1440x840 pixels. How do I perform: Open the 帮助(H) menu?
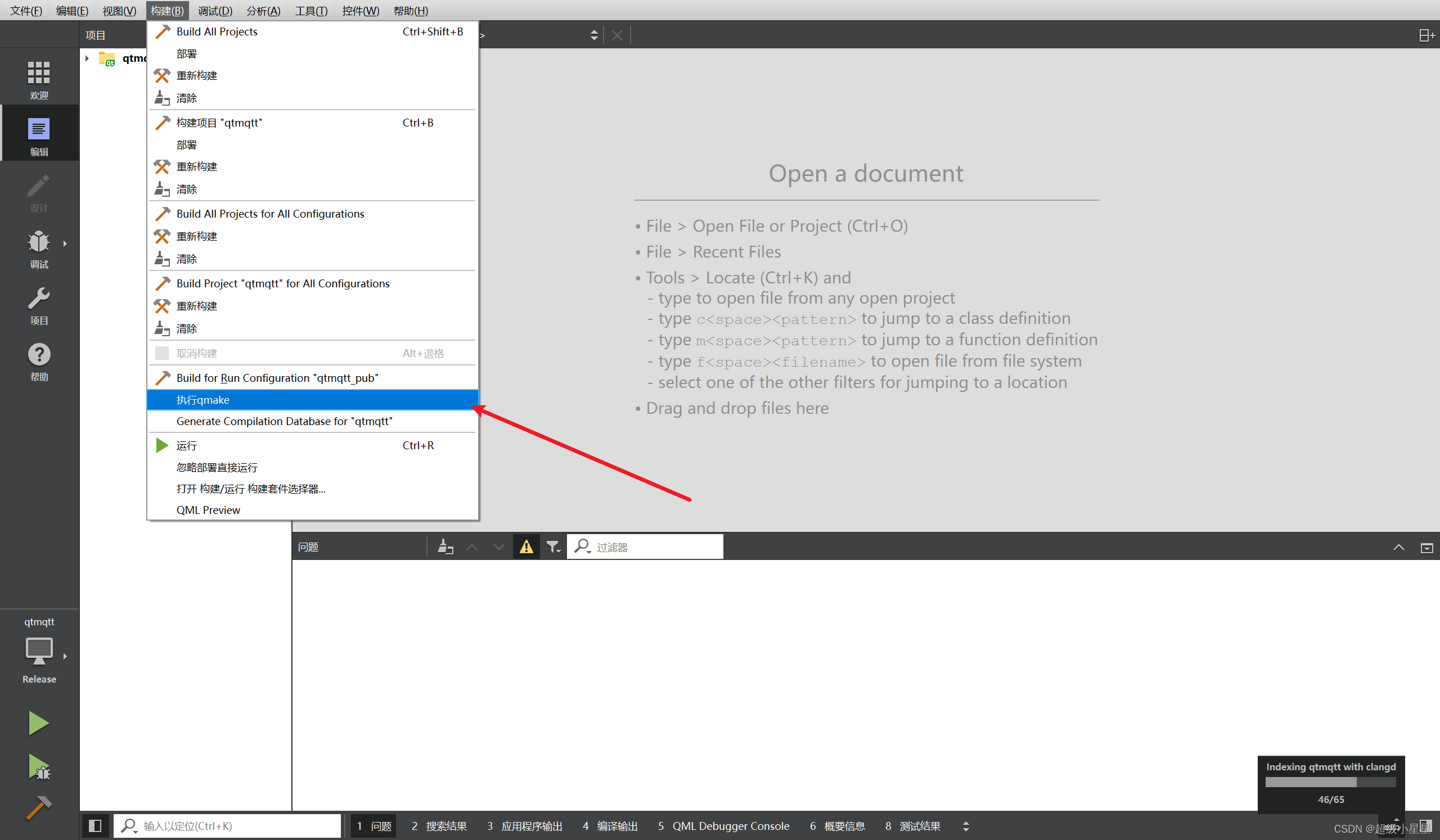(411, 11)
